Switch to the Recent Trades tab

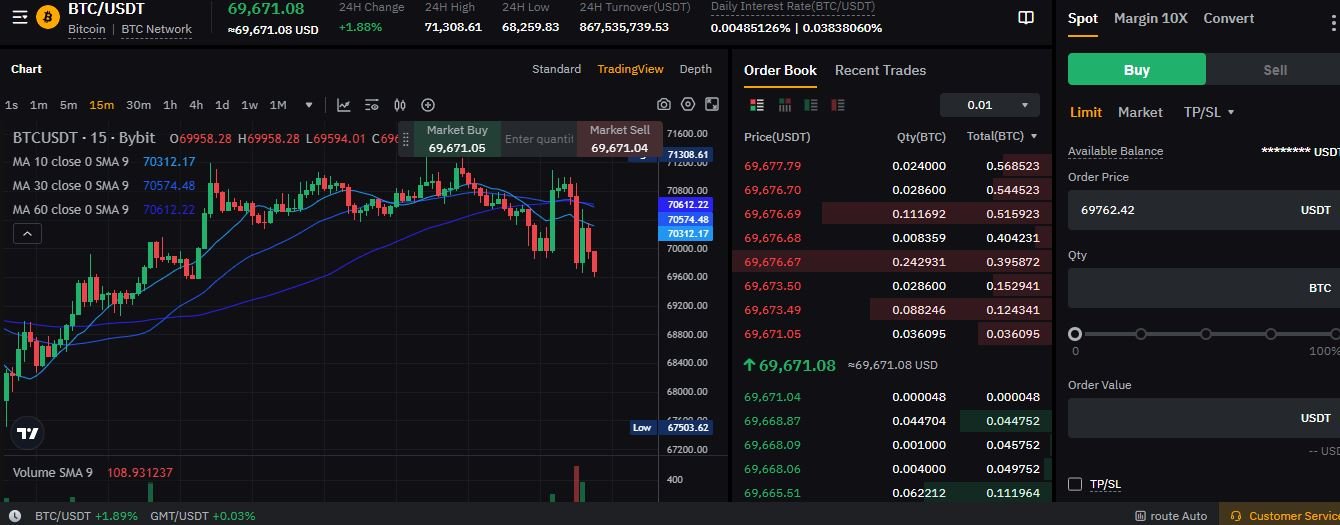(x=880, y=70)
